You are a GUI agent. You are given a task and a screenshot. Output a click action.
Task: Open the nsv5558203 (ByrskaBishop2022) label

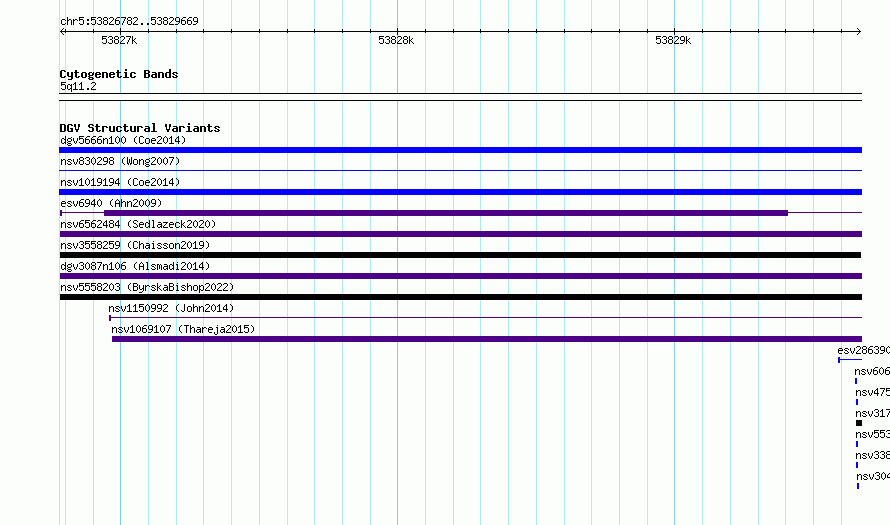pos(147,287)
